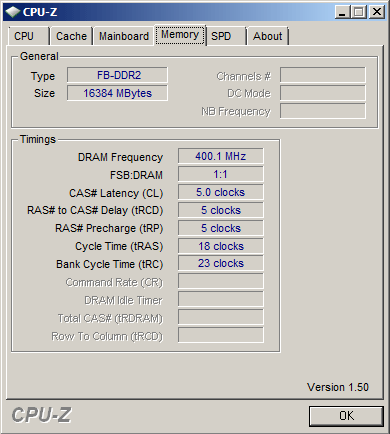Select the DRAM Frequency value 400.1 MHz
The image size is (390, 434).
(x=221, y=156)
